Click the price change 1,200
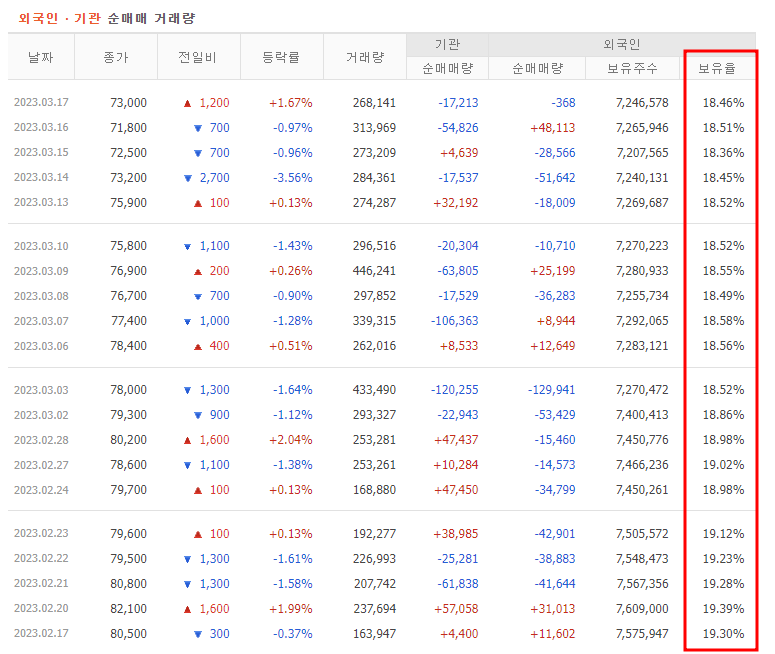 (215, 103)
